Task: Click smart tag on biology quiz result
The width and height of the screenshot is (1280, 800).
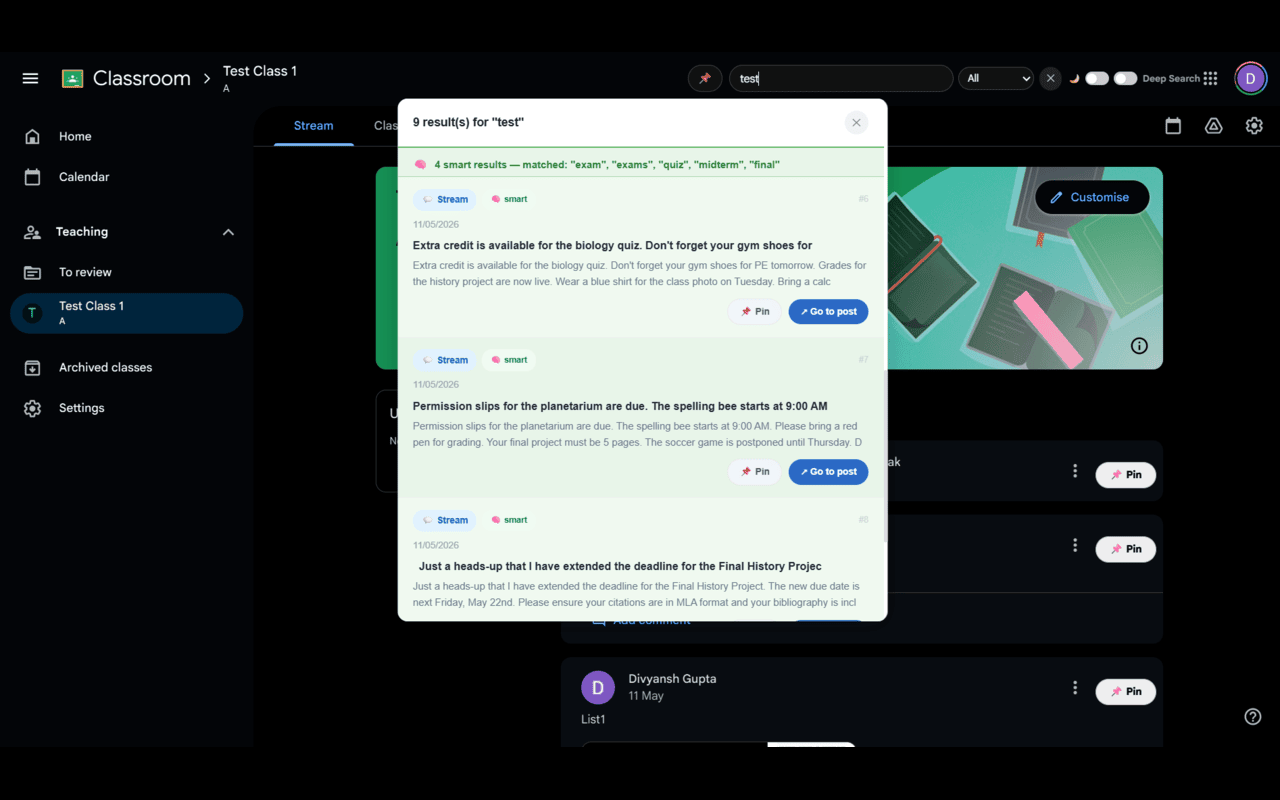Action: (509, 199)
